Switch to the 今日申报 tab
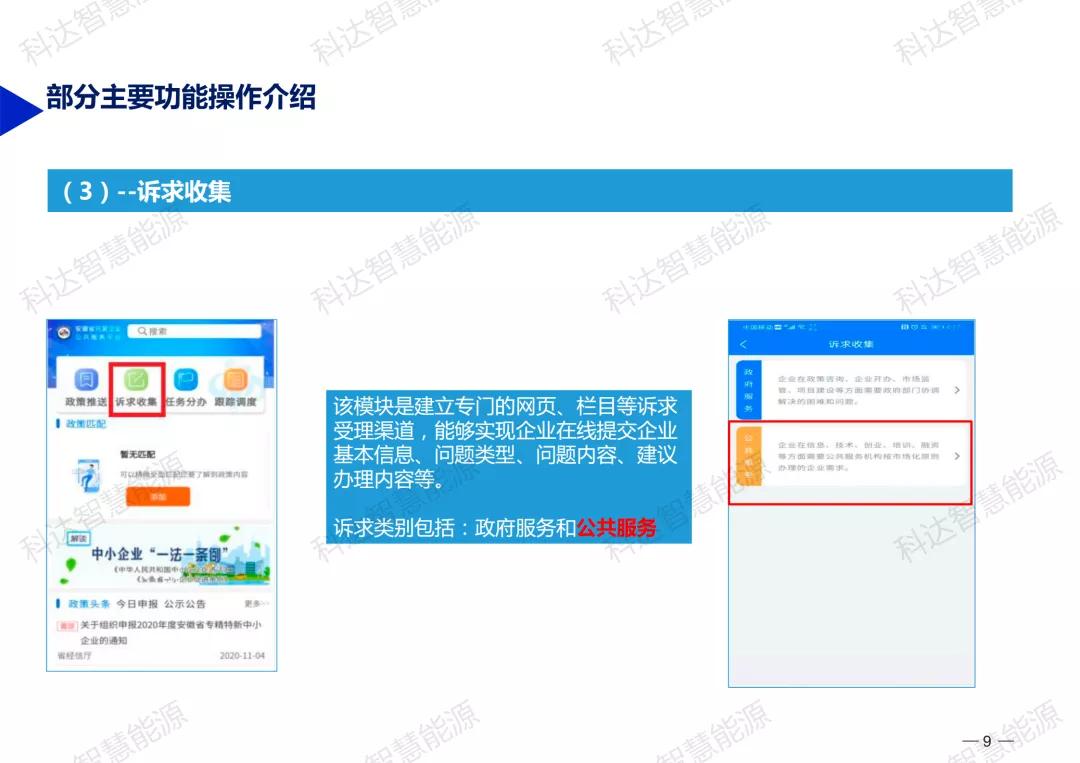Screen dimensions: 1080x763 tap(136, 604)
